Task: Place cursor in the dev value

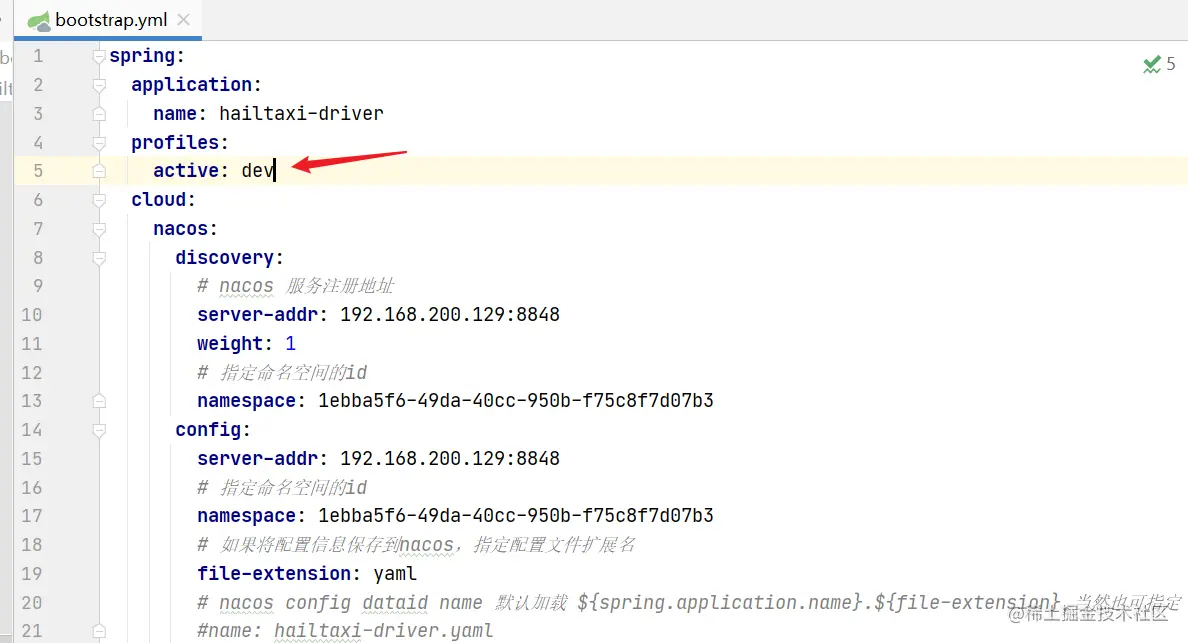Action: click(x=258, y=171)
